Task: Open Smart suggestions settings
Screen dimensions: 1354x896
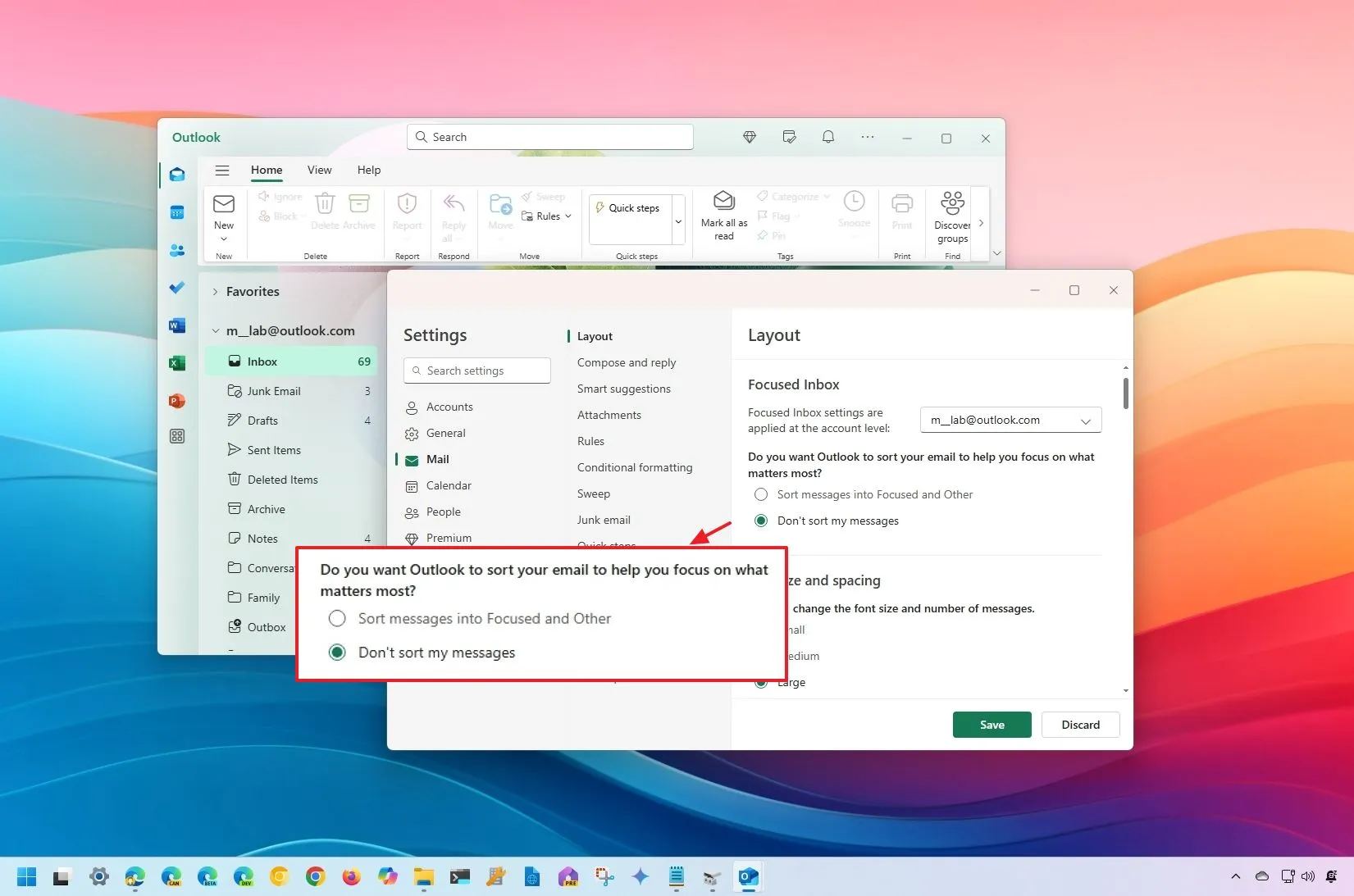Action: (x=624, y=389)
